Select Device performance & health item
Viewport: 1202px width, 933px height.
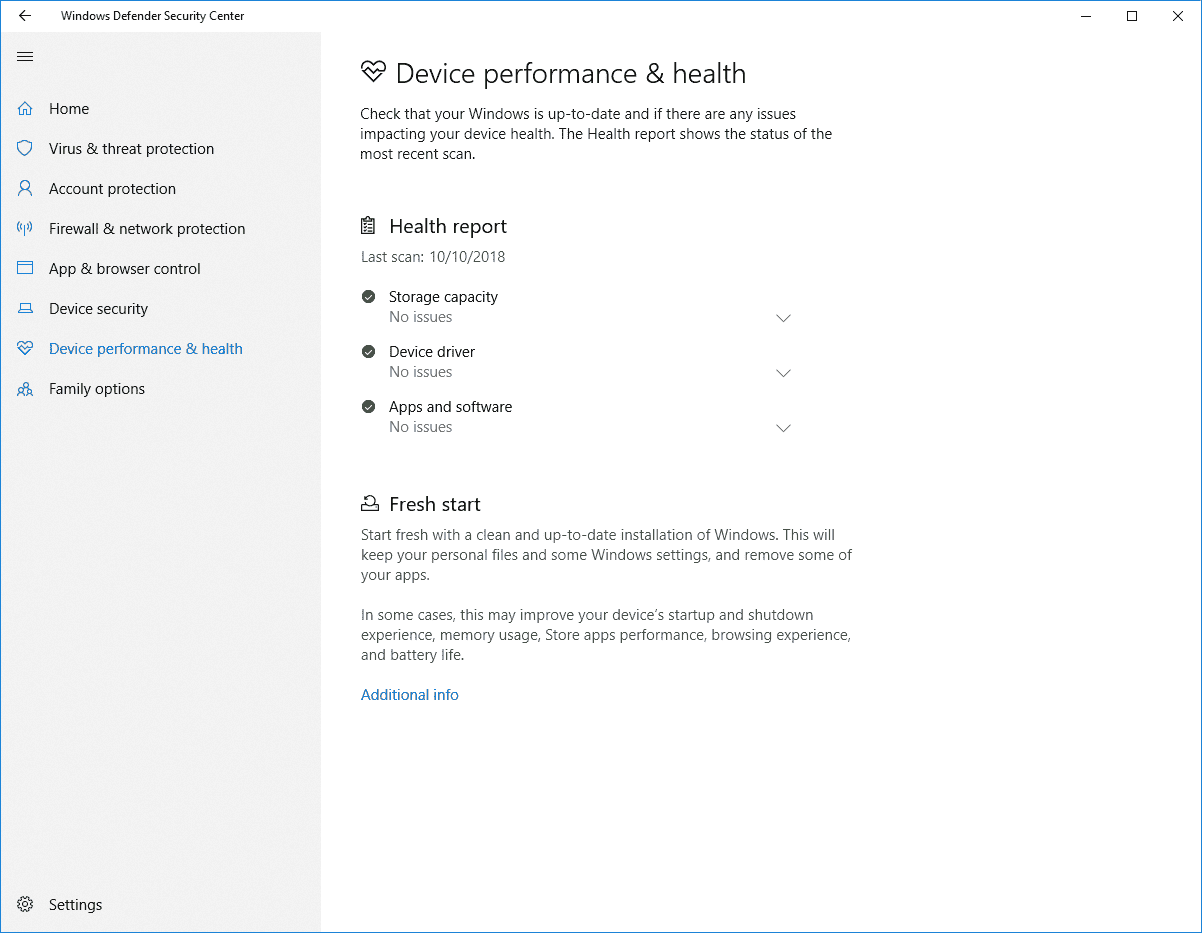[x=146, y=349]
